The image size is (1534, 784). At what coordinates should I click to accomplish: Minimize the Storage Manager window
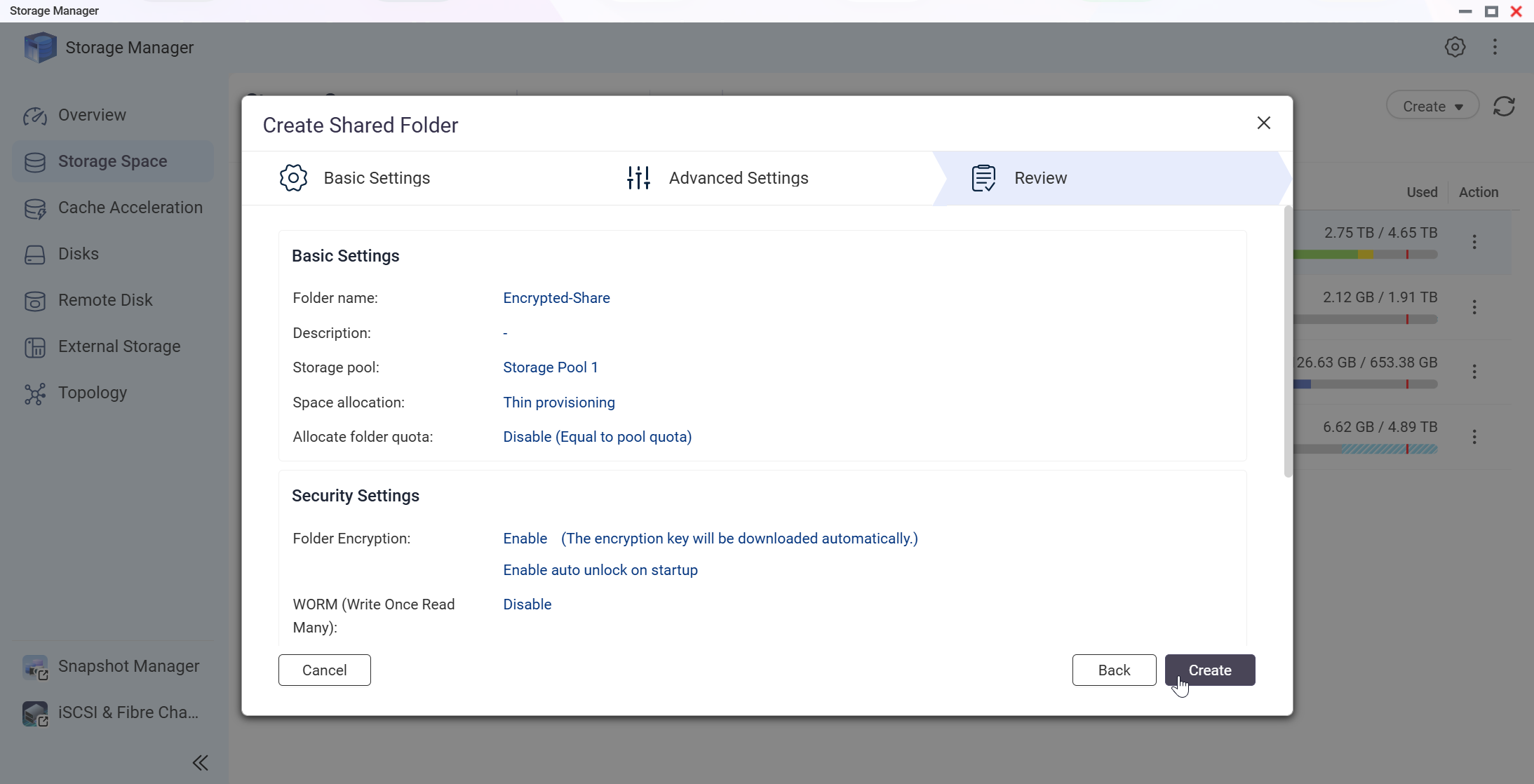click(x=1465, y=11)
